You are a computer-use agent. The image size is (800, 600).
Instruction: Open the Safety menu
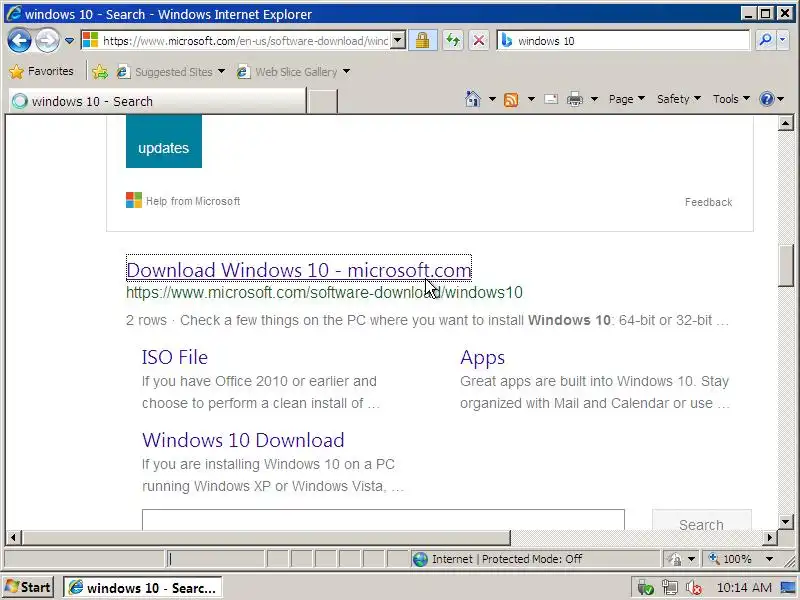tap(679, 99)
